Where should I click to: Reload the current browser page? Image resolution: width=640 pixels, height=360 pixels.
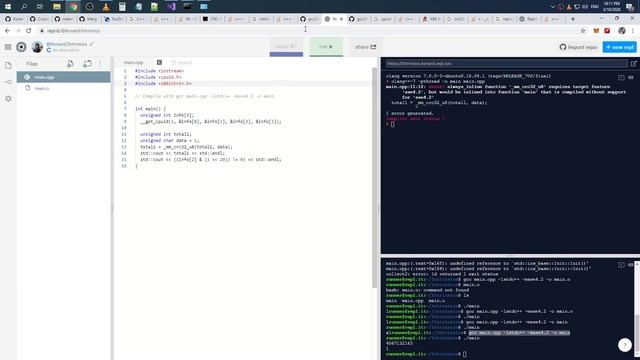coord(29,31)
